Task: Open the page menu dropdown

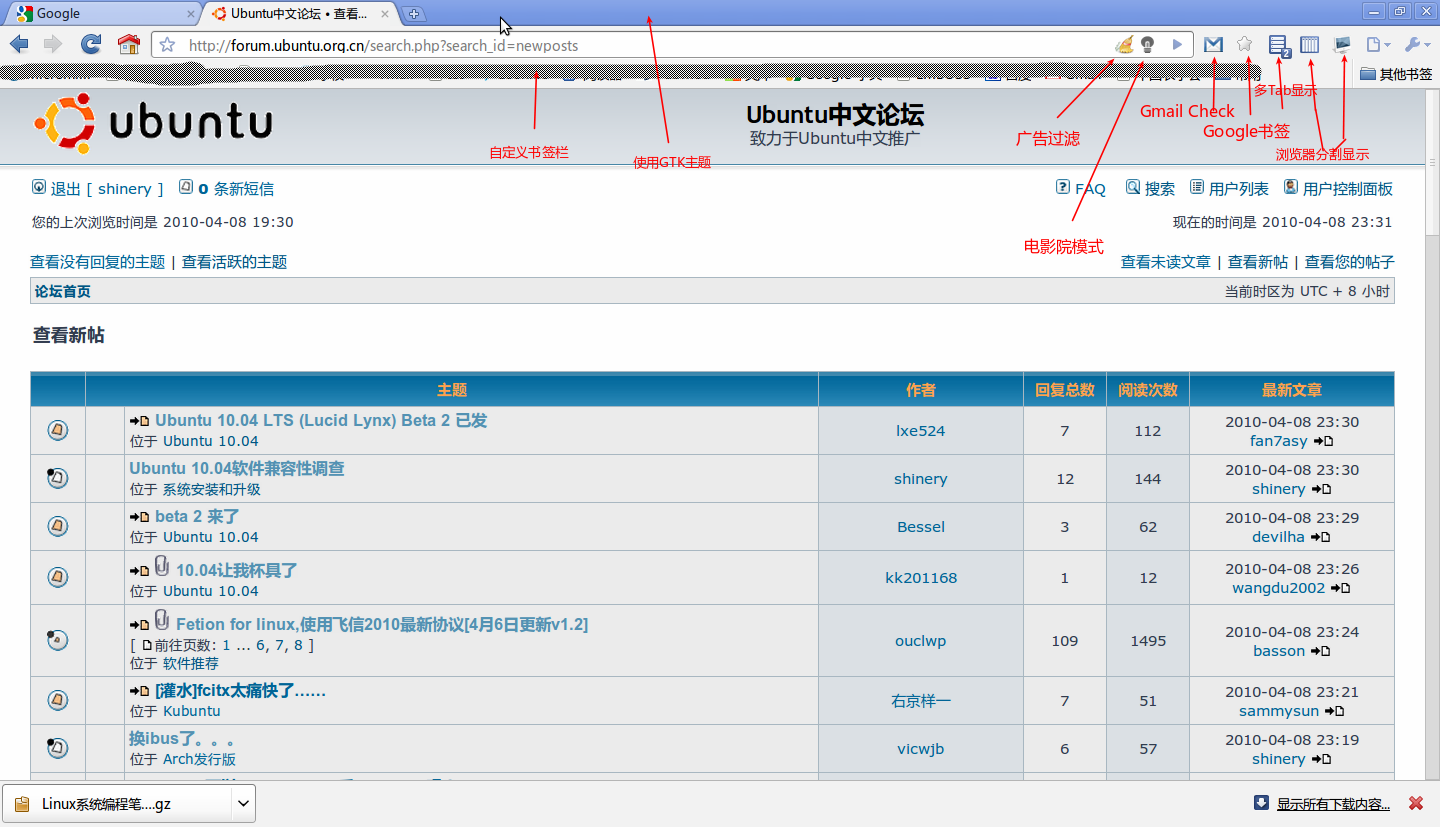Action: tap(1378, 44)
